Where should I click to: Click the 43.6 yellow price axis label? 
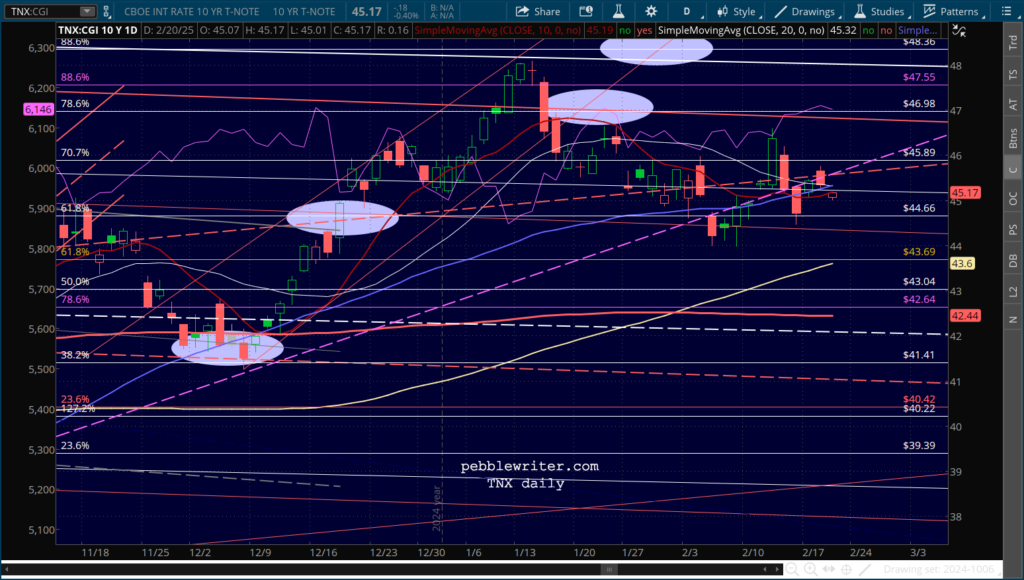962,263
